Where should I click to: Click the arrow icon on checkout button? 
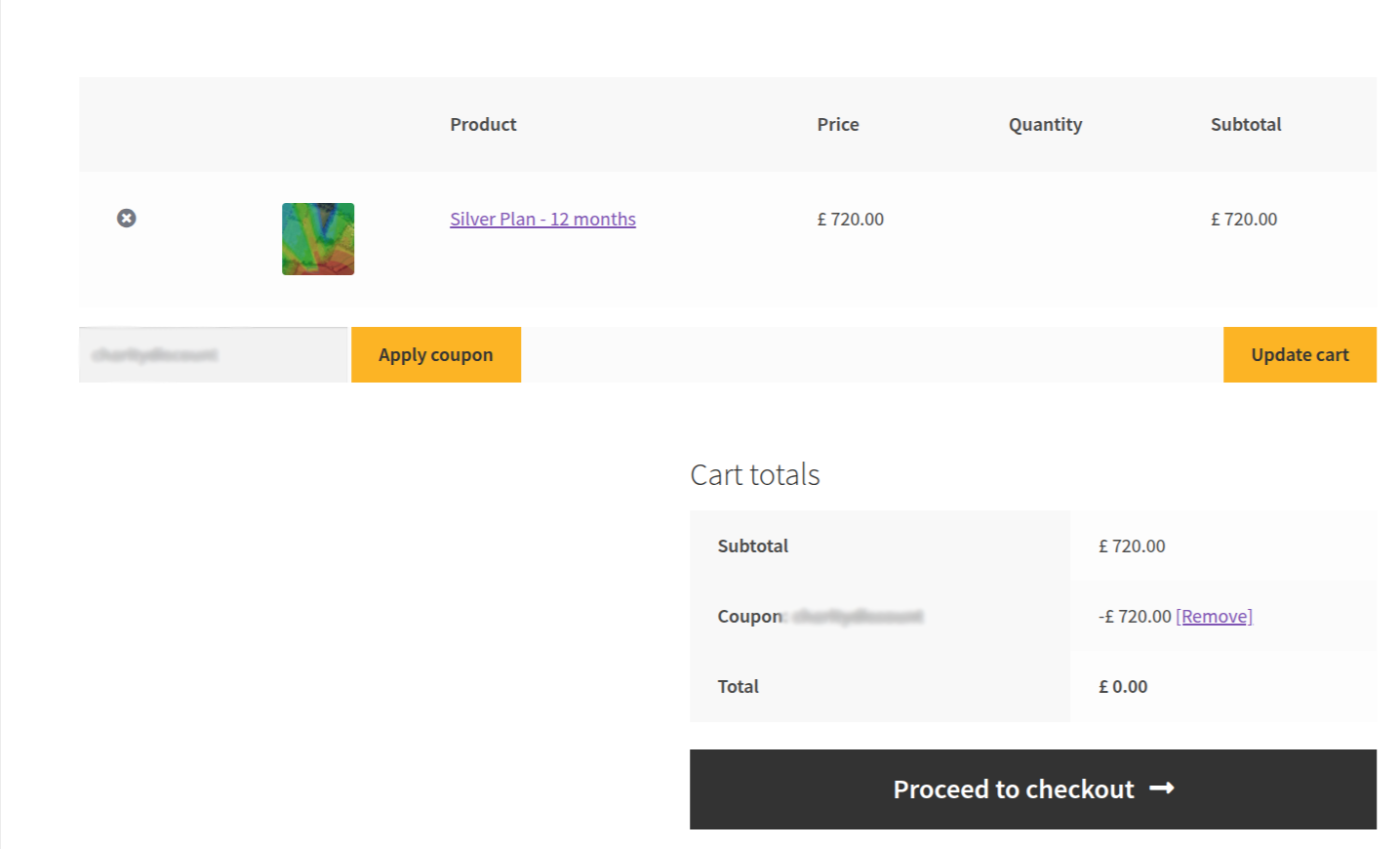1162,788
